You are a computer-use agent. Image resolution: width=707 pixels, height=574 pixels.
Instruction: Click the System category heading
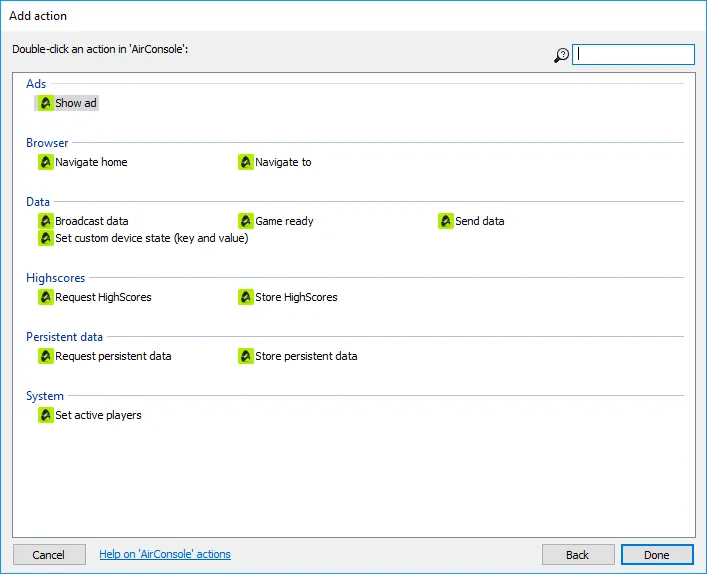click(x=45, y=396)
